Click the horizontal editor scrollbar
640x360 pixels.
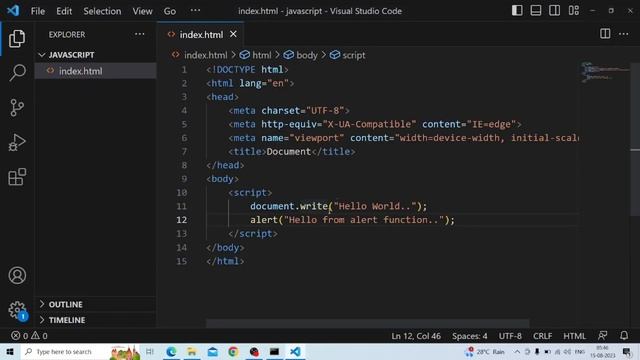367,324
